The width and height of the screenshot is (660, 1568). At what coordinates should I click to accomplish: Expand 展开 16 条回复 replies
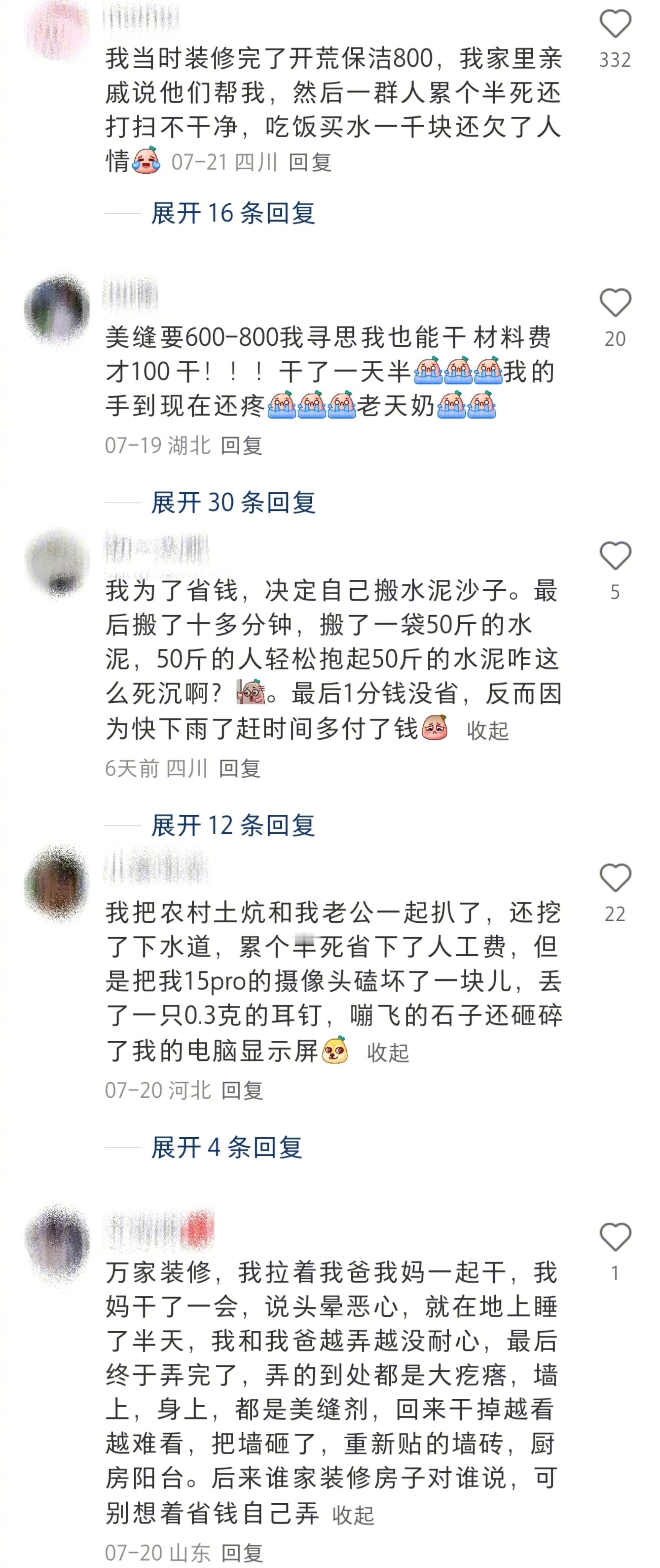click(x=233, y=214)
